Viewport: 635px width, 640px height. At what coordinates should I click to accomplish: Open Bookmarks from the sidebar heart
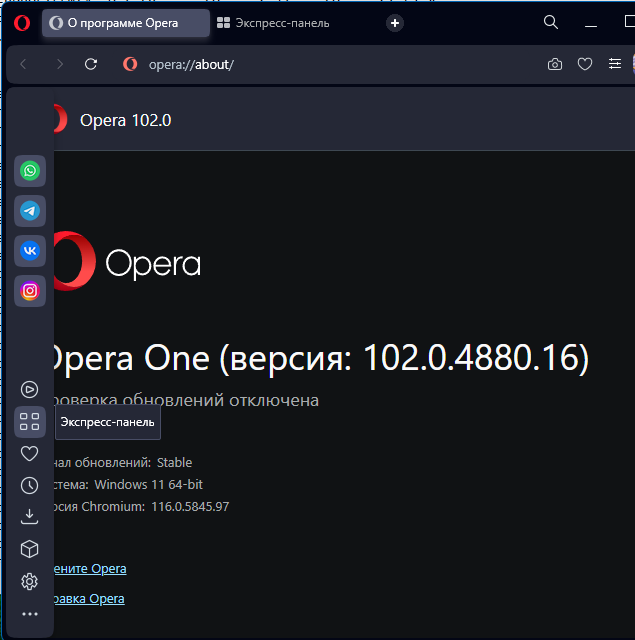point(29,453)
